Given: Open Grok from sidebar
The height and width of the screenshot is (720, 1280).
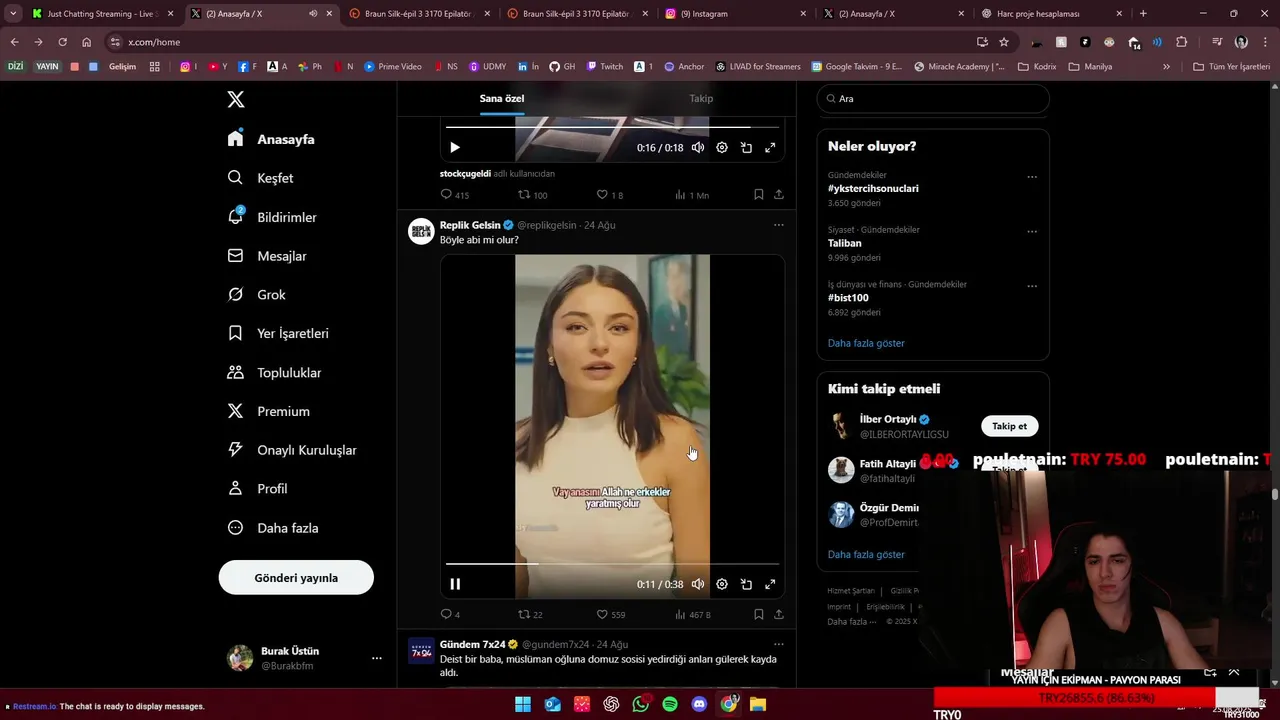Looking at the screenshot, I should [x=256, y=295].
